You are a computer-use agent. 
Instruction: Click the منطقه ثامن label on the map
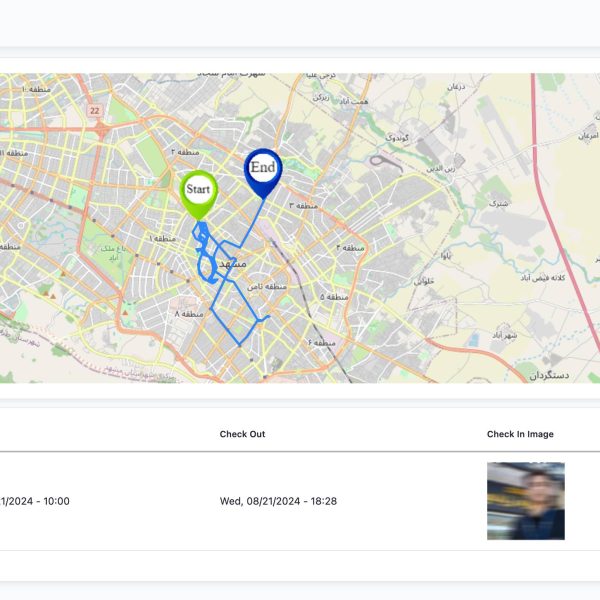click(267, 287)
